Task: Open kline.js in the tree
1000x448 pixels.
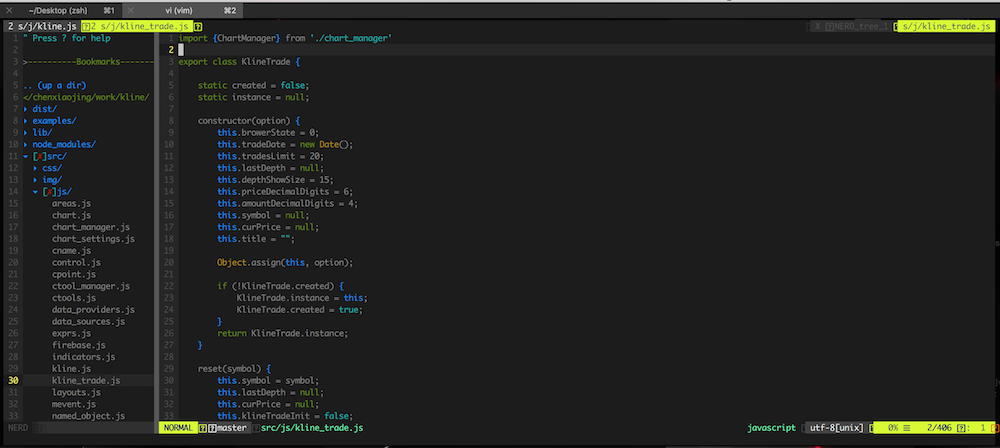Action: 71,369
